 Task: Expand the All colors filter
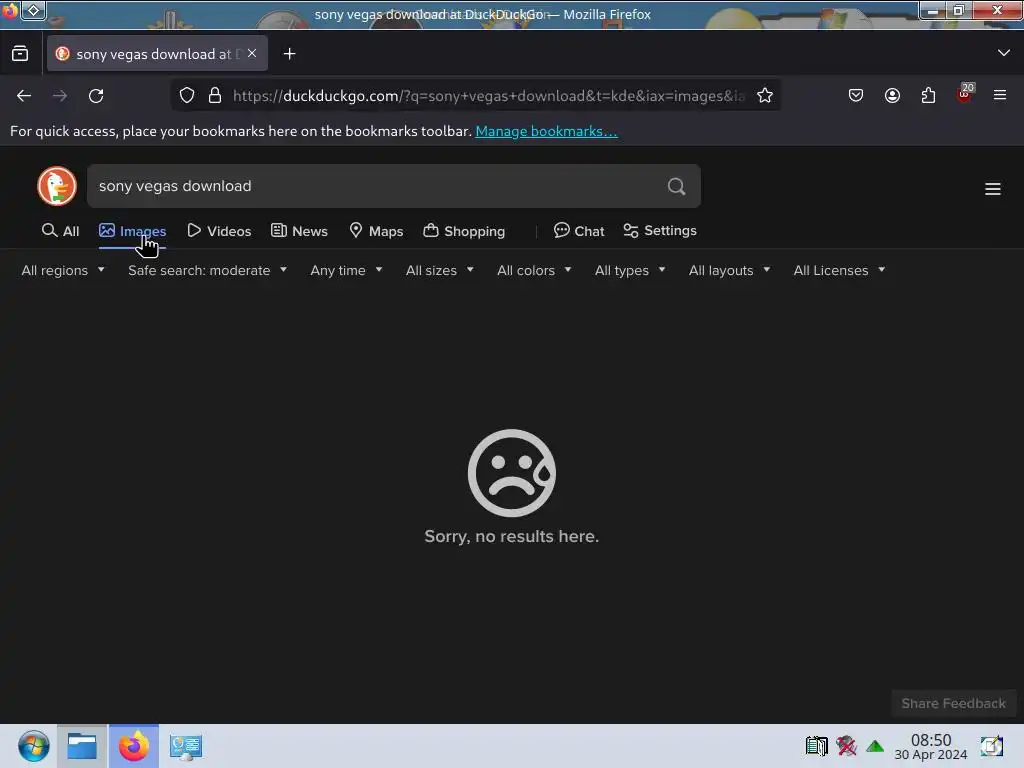pos(534,270)
